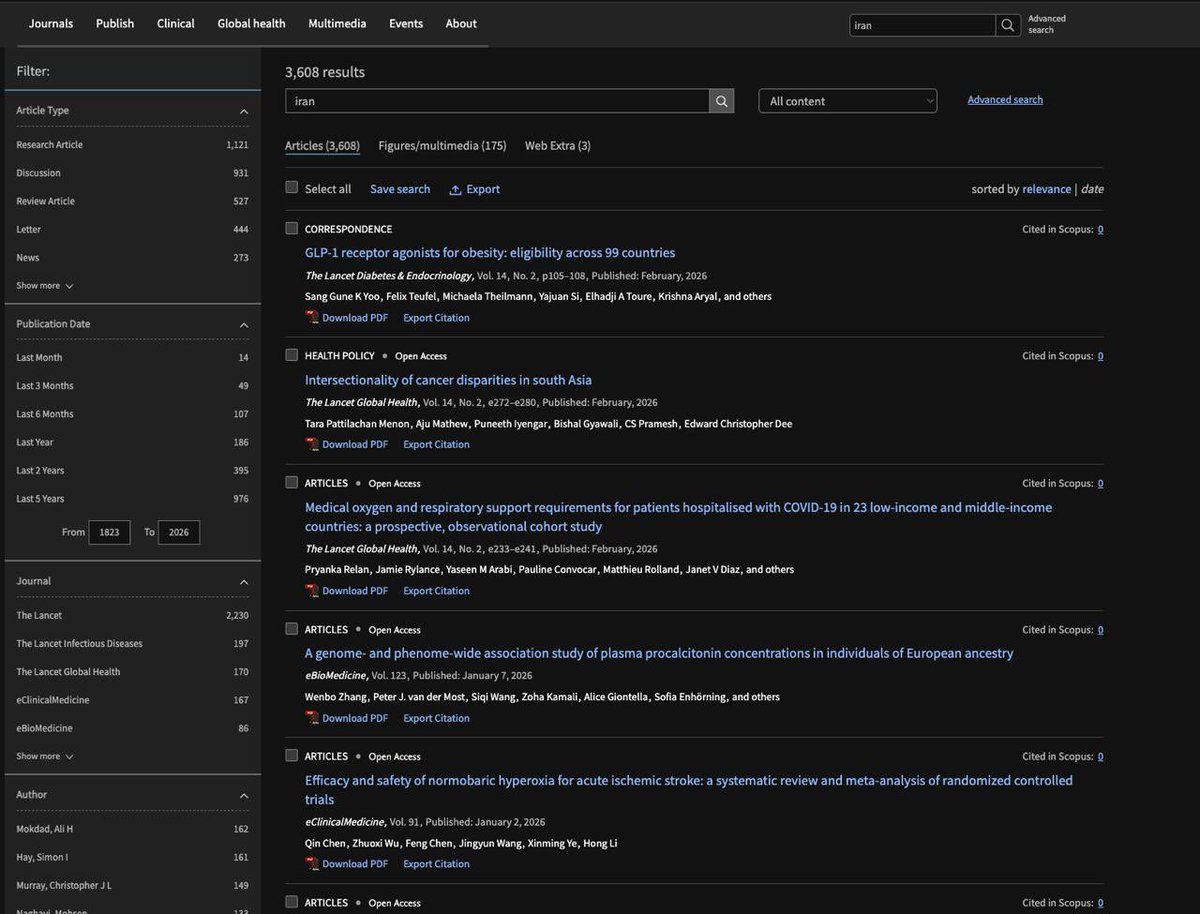Check the plasma procalcitonin article checkbox
The width and height of the screenshot is (1200, 914).
click(x=292, y=628)
